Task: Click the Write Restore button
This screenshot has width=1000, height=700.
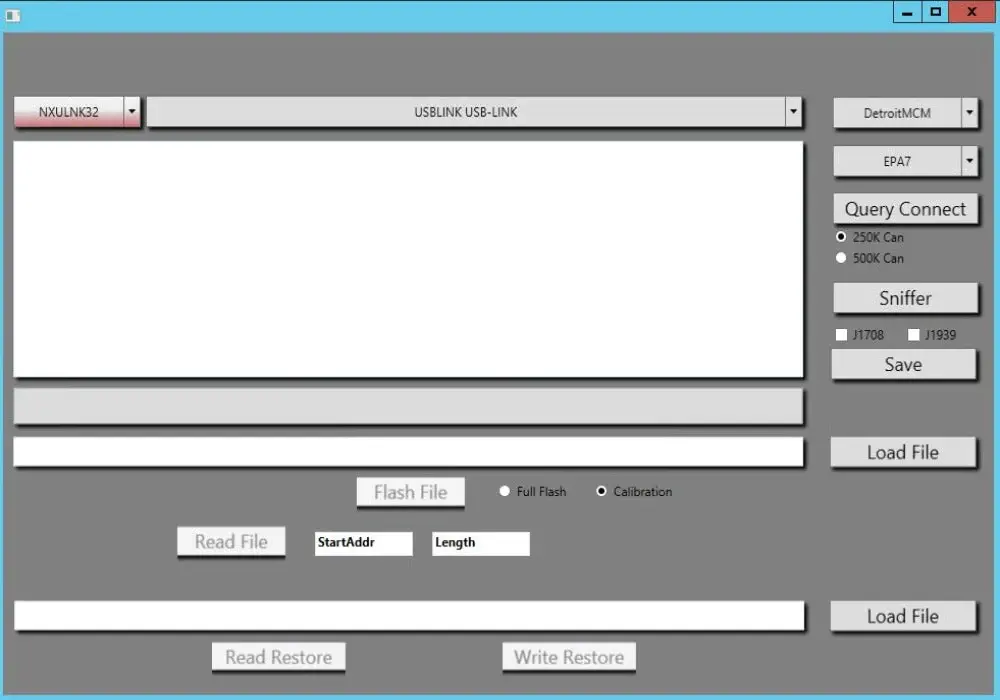Action: point(569,657)
